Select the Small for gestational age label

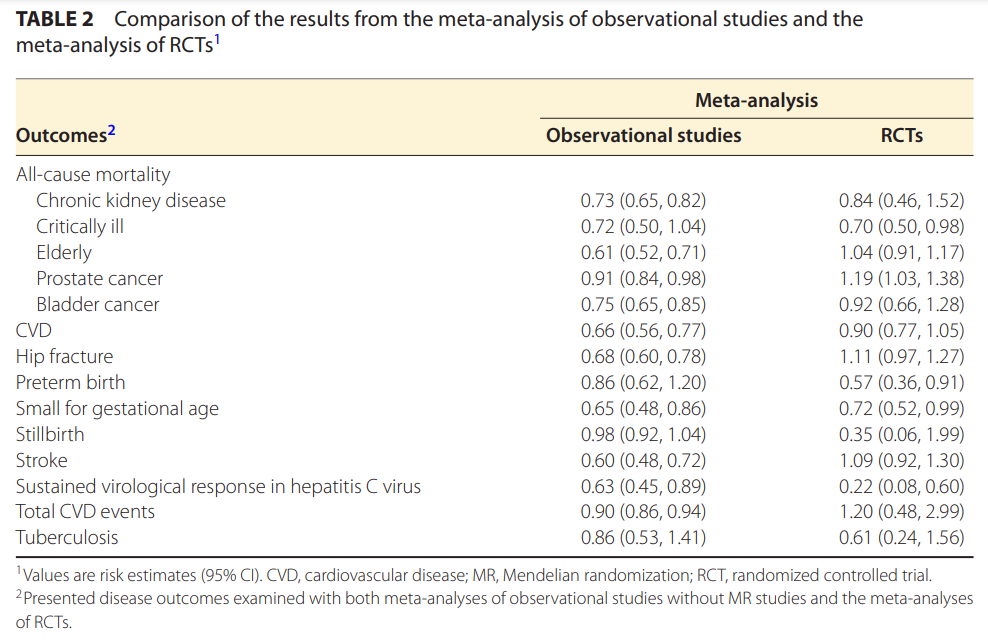[117, 408]
